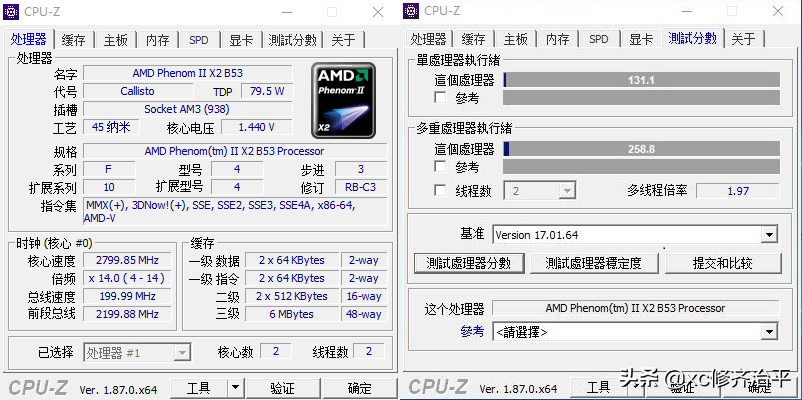
Task: Switch to SPD tab in right window
Action: click(599, 39)
